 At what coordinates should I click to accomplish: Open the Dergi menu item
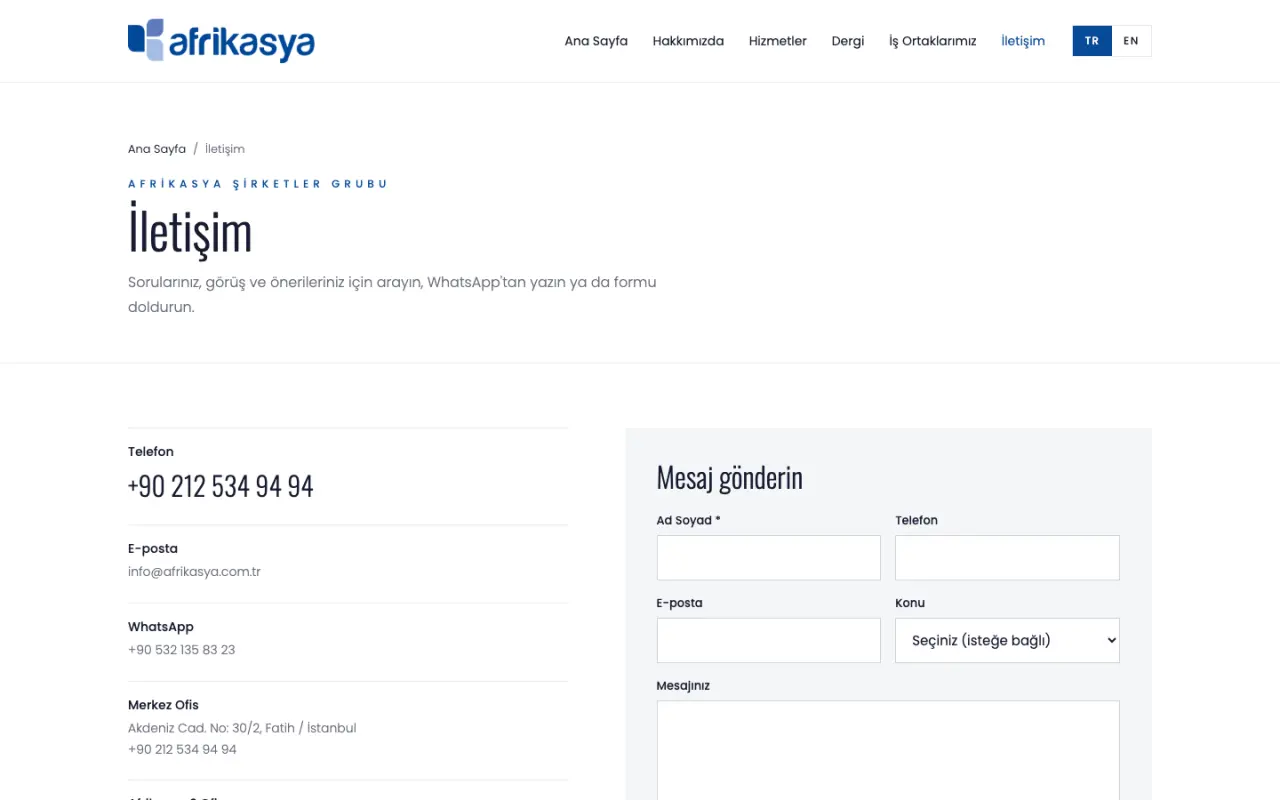point(847,41)
